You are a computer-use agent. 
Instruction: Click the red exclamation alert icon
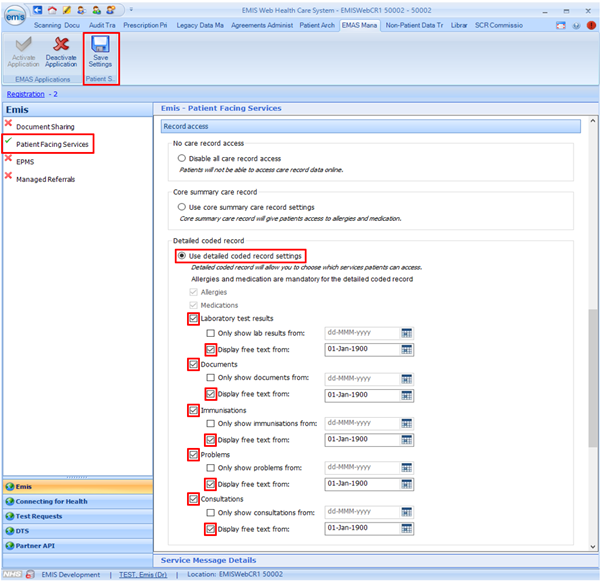(x=591, y=25)
